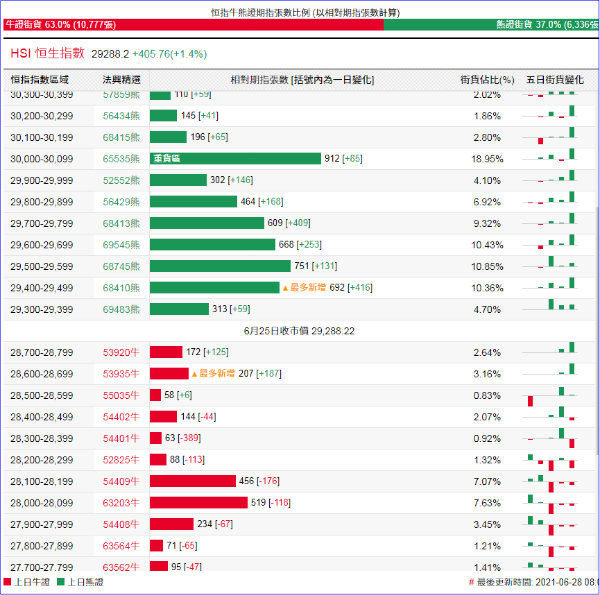Click the green 上日熊證 legend square
Image resolution: width=600 pixels, height=595 pixels.
[x=60, y=582]
